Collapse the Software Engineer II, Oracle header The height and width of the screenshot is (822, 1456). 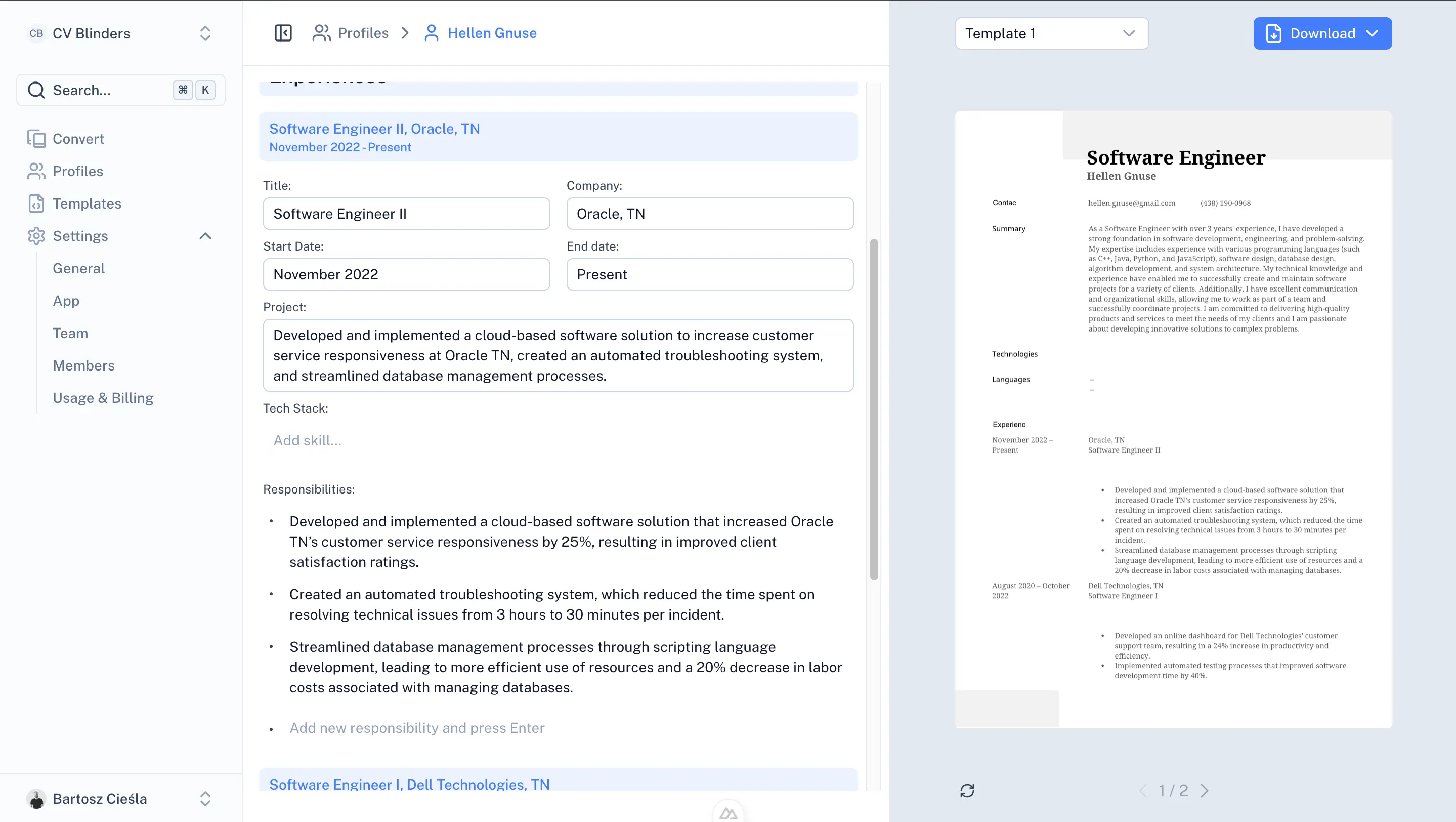point(558,137)
